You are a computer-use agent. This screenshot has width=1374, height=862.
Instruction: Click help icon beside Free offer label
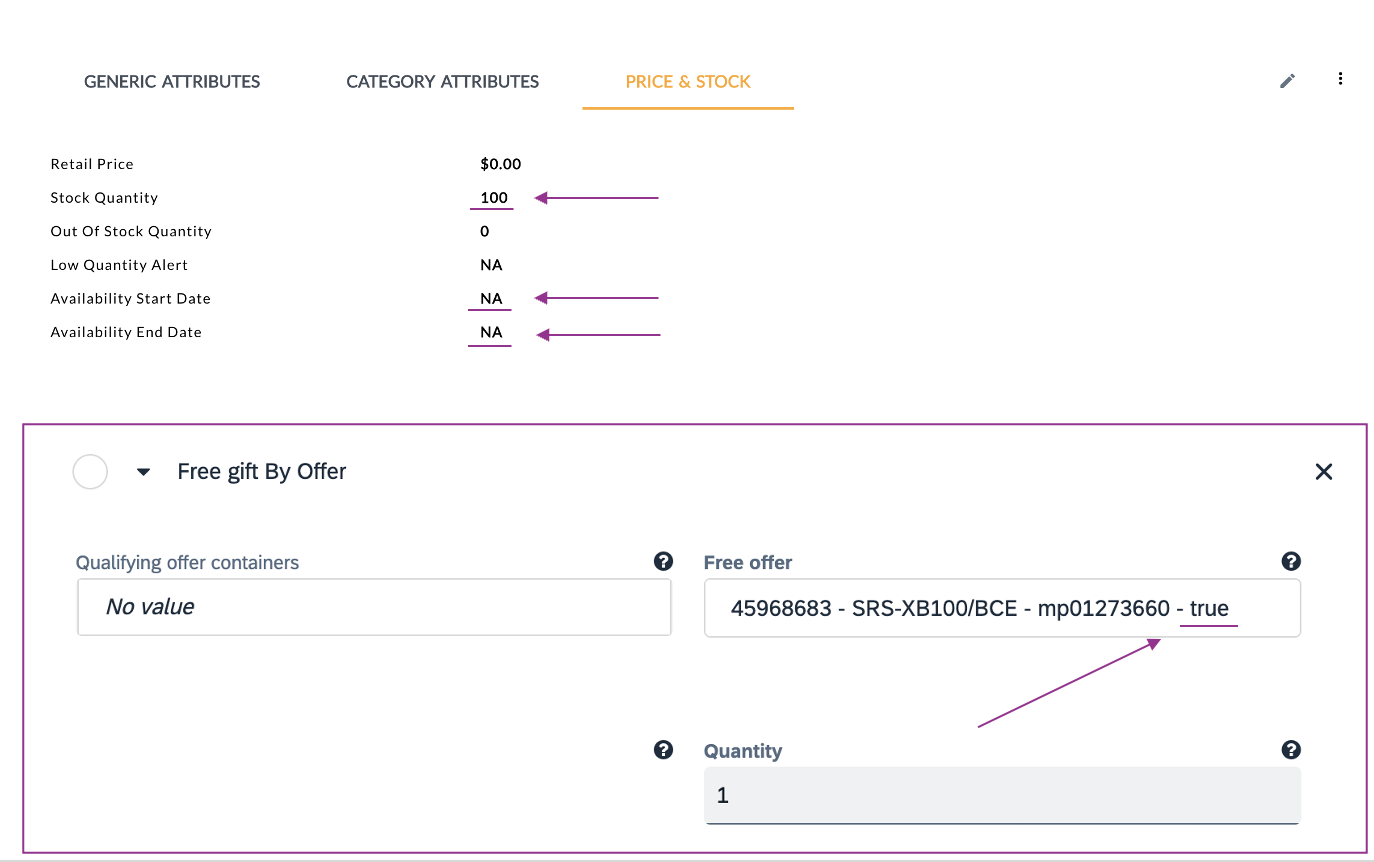coord(1290,562)
